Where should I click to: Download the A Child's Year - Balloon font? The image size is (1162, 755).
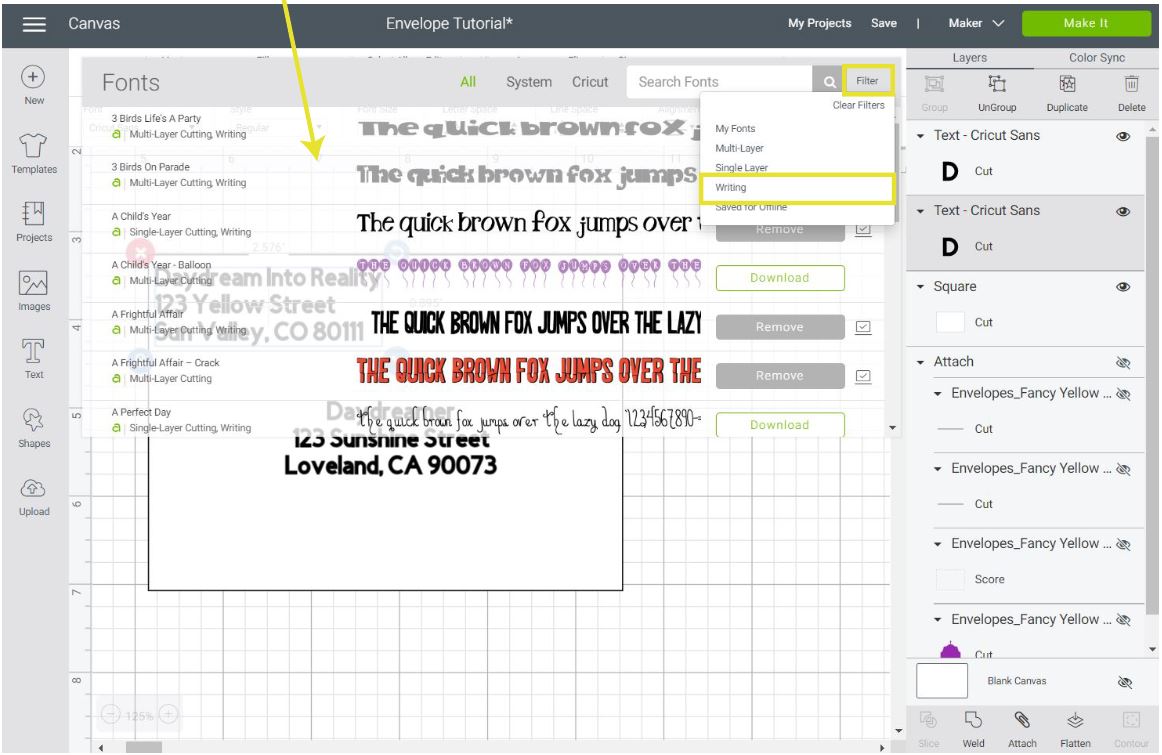click(780, 278)
